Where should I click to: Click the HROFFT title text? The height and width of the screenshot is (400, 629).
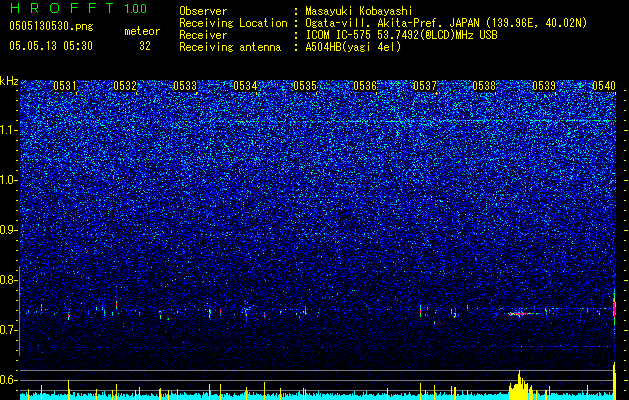coord(63,8)
